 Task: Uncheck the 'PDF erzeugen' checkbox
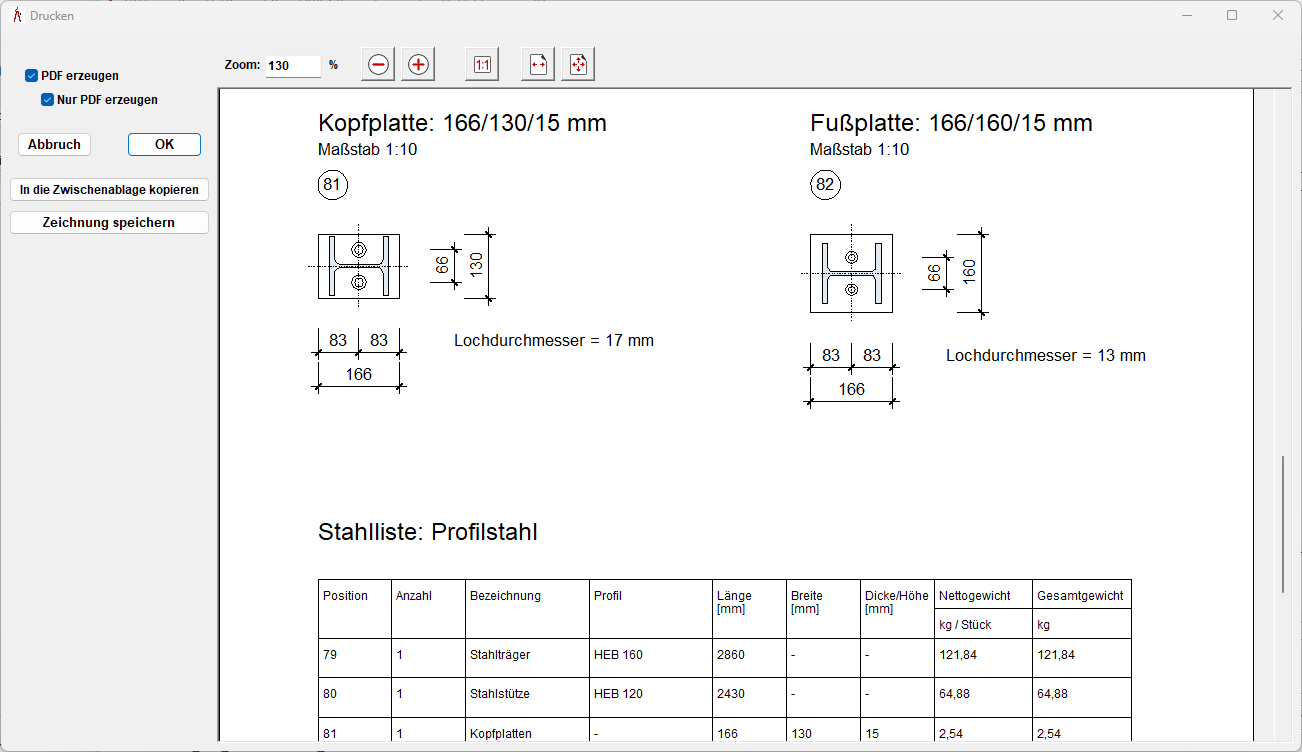(32, 76)
